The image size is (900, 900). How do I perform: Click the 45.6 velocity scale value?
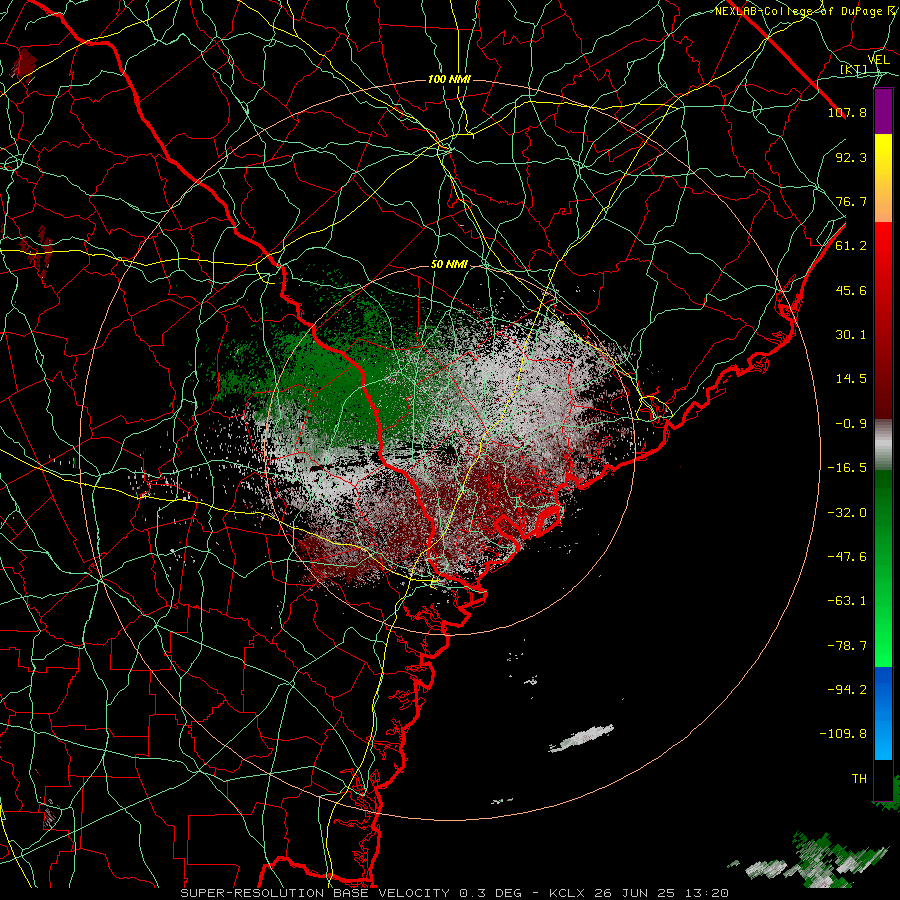click(851, 290)
